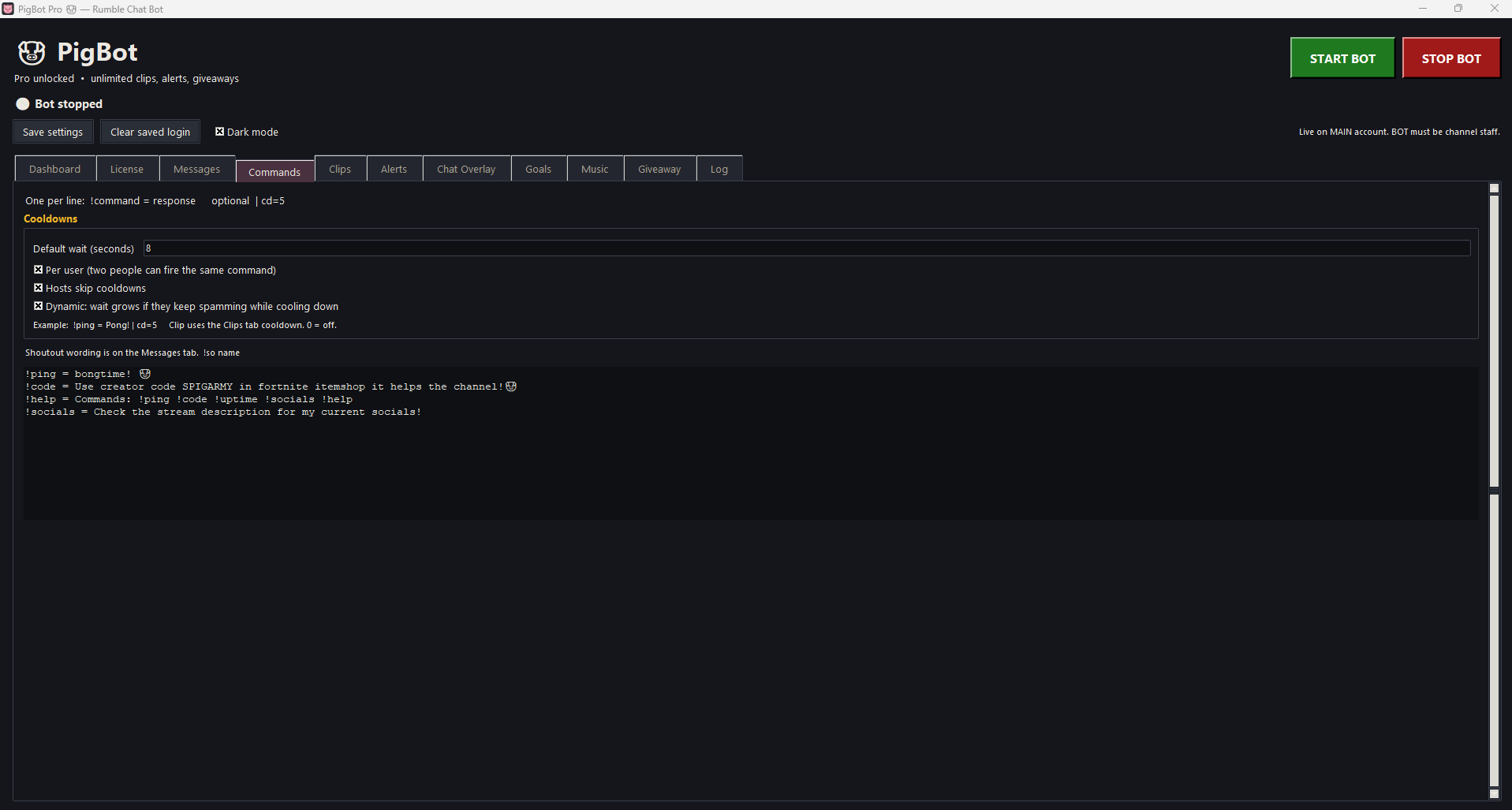Open the Alerts tab

(x=394, y=169)
